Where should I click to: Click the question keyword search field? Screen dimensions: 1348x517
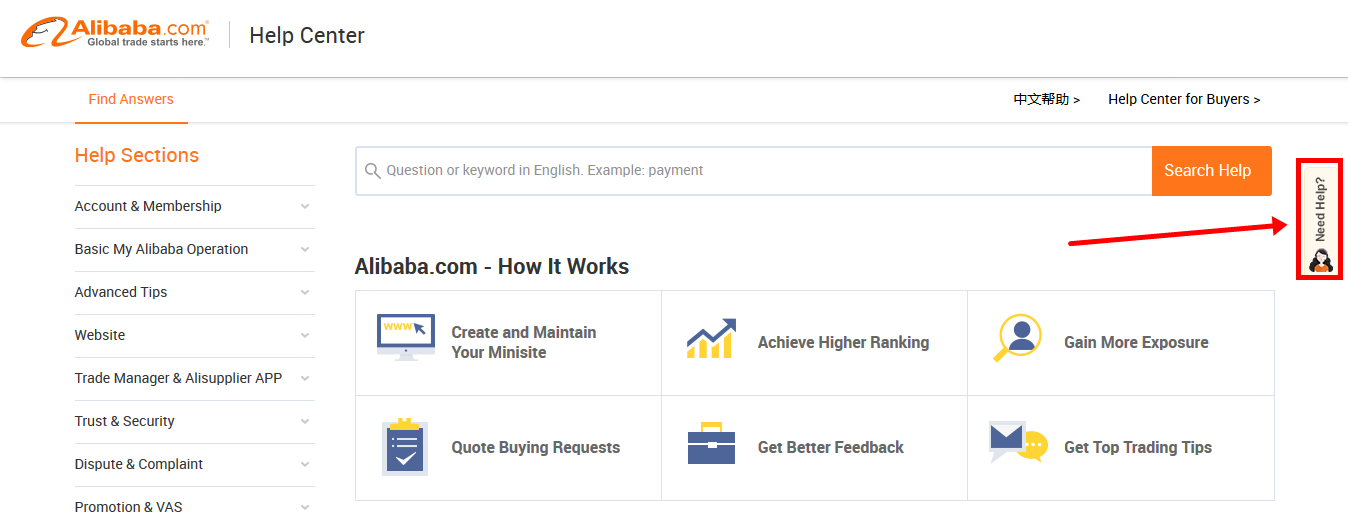[754, 171]
